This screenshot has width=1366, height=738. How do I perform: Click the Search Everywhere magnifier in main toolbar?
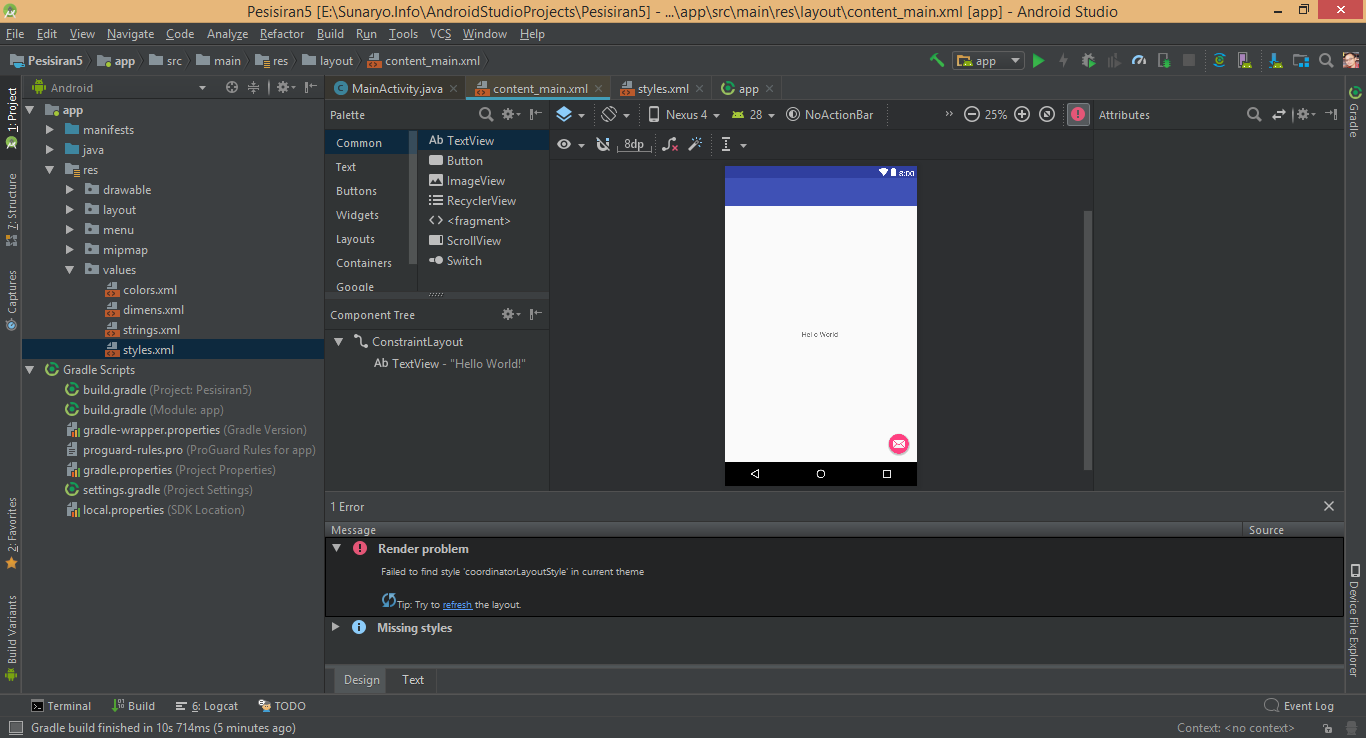coord(1325,61)
